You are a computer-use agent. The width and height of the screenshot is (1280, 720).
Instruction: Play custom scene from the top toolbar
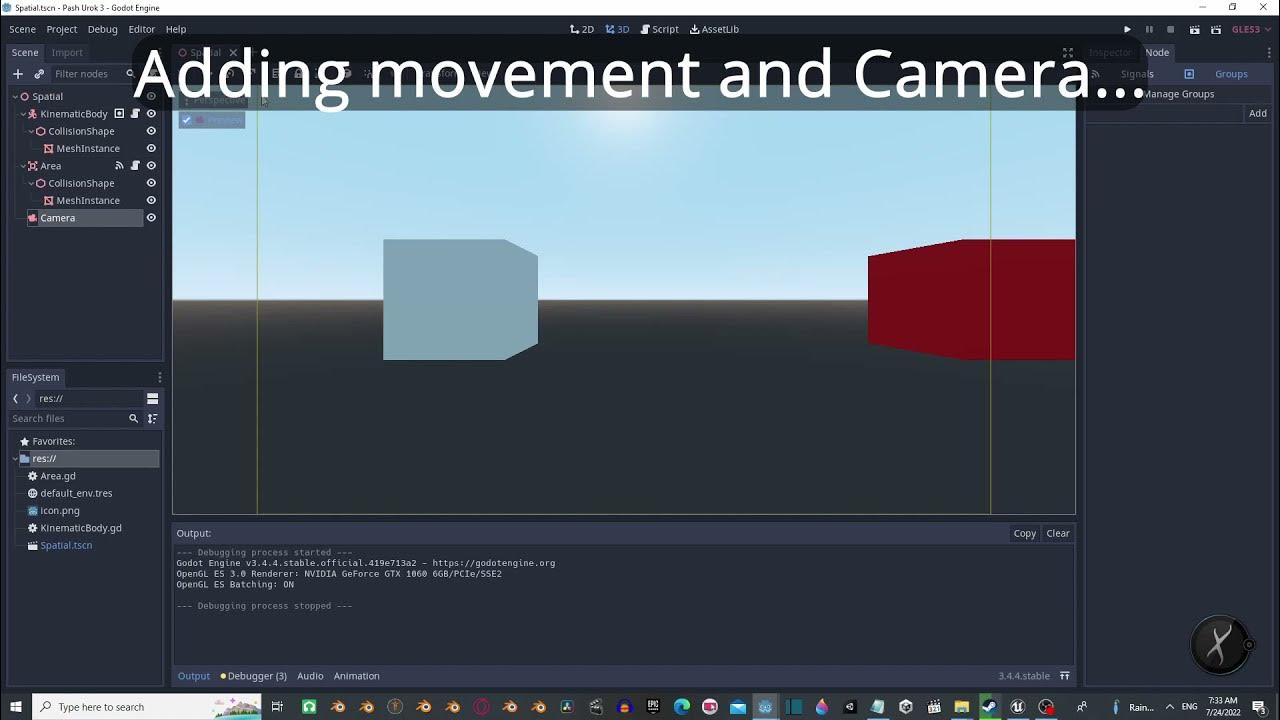click(1215, 30)
